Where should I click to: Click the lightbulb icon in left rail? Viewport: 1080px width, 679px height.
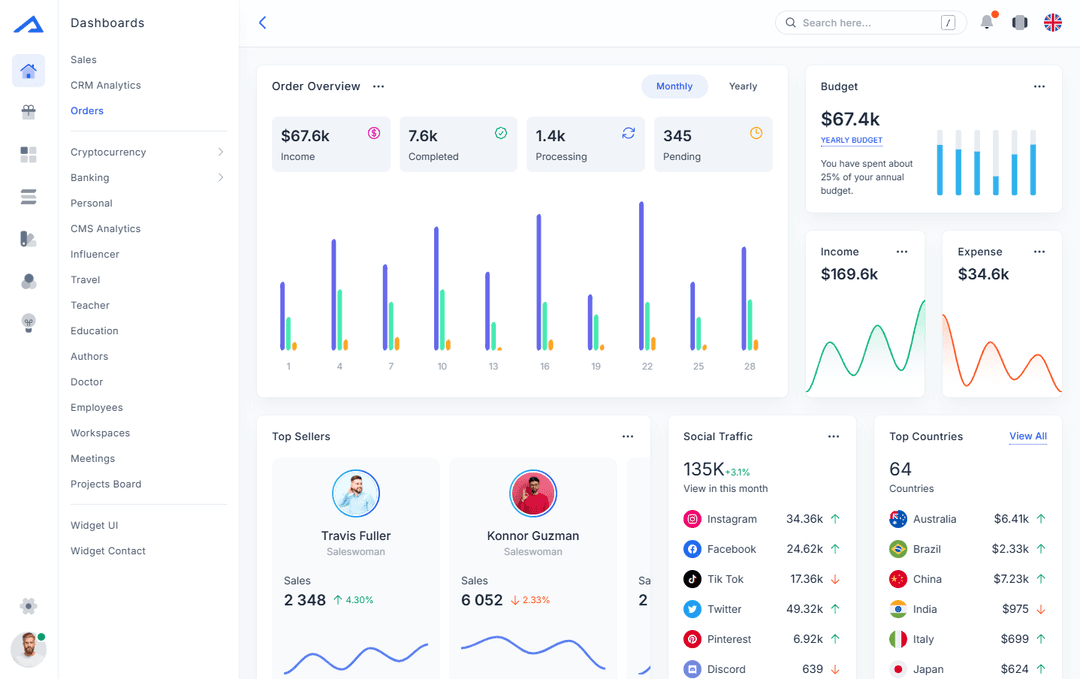coord(28,322)
